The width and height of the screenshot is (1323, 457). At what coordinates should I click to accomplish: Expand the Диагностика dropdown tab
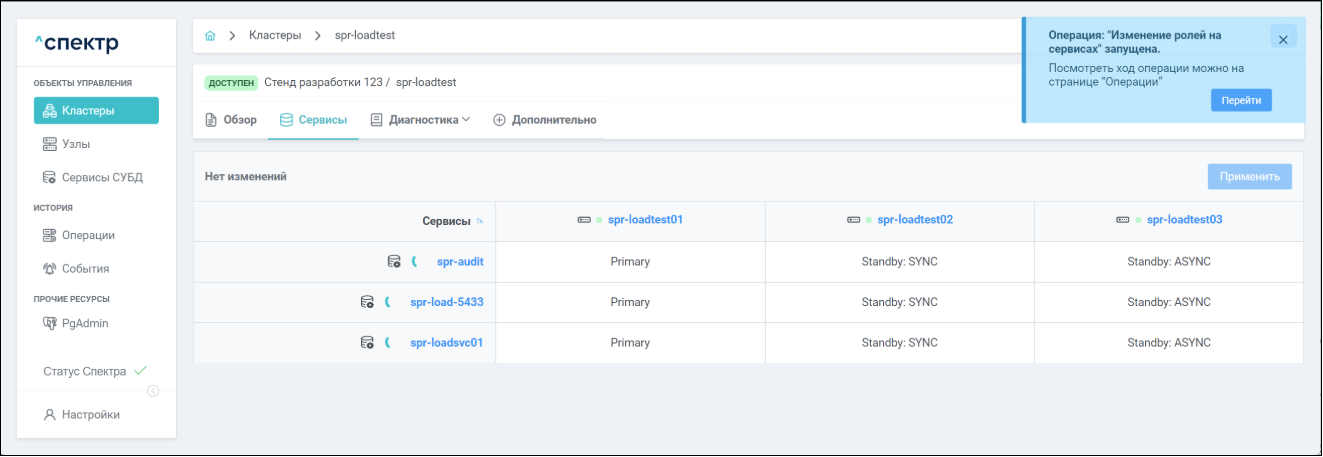[x=420, y=120]
